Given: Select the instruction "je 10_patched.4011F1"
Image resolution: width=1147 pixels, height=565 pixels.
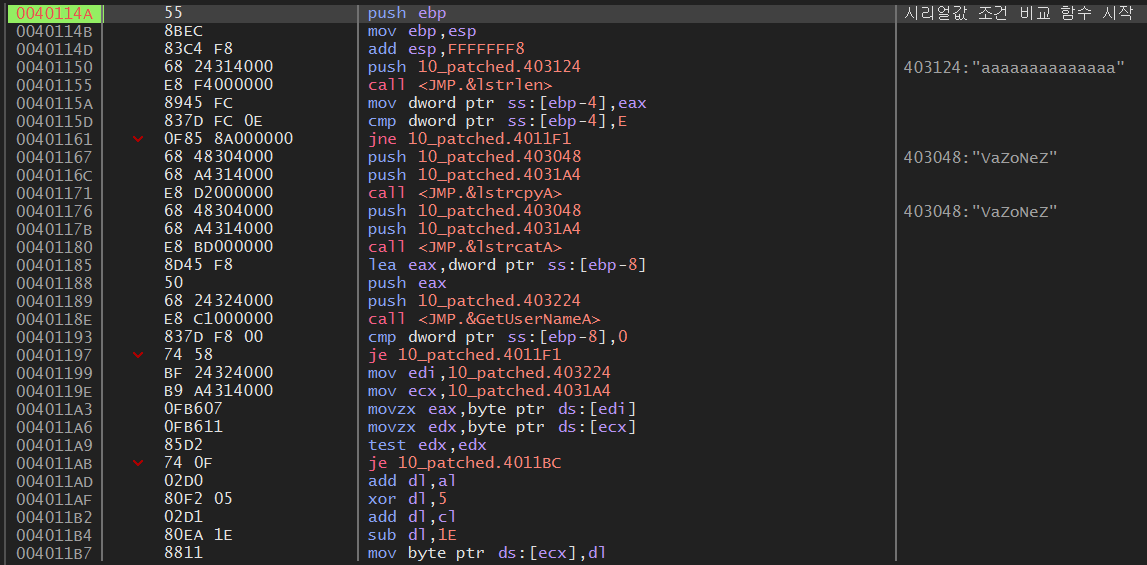Looking at the screenshot, I should 464,355.
